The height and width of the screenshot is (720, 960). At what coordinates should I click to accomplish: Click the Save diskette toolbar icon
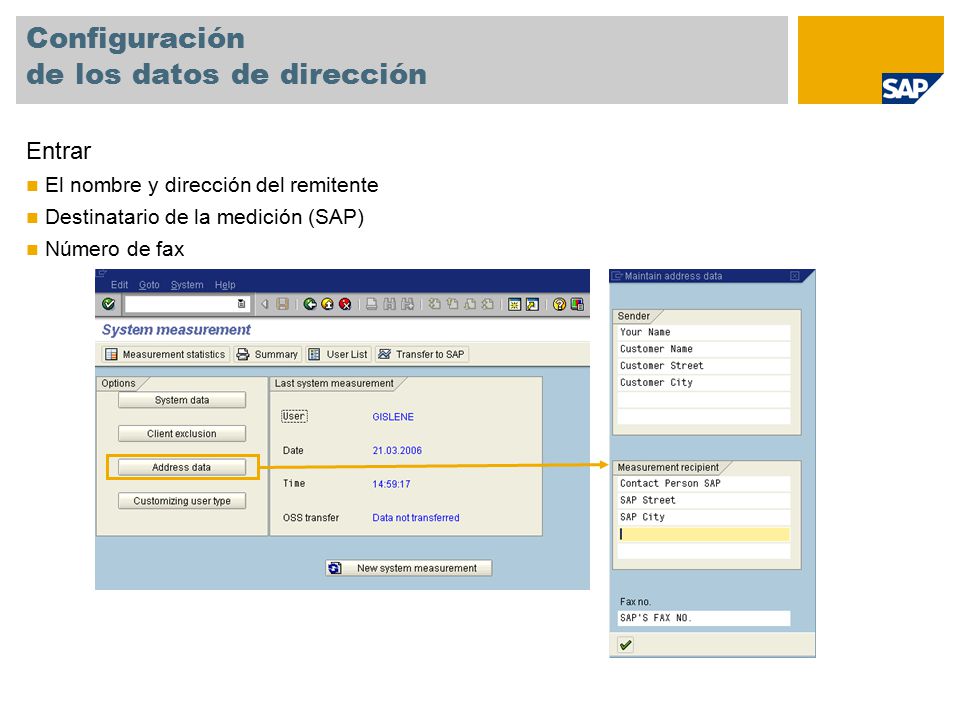[x=282, y=304]
